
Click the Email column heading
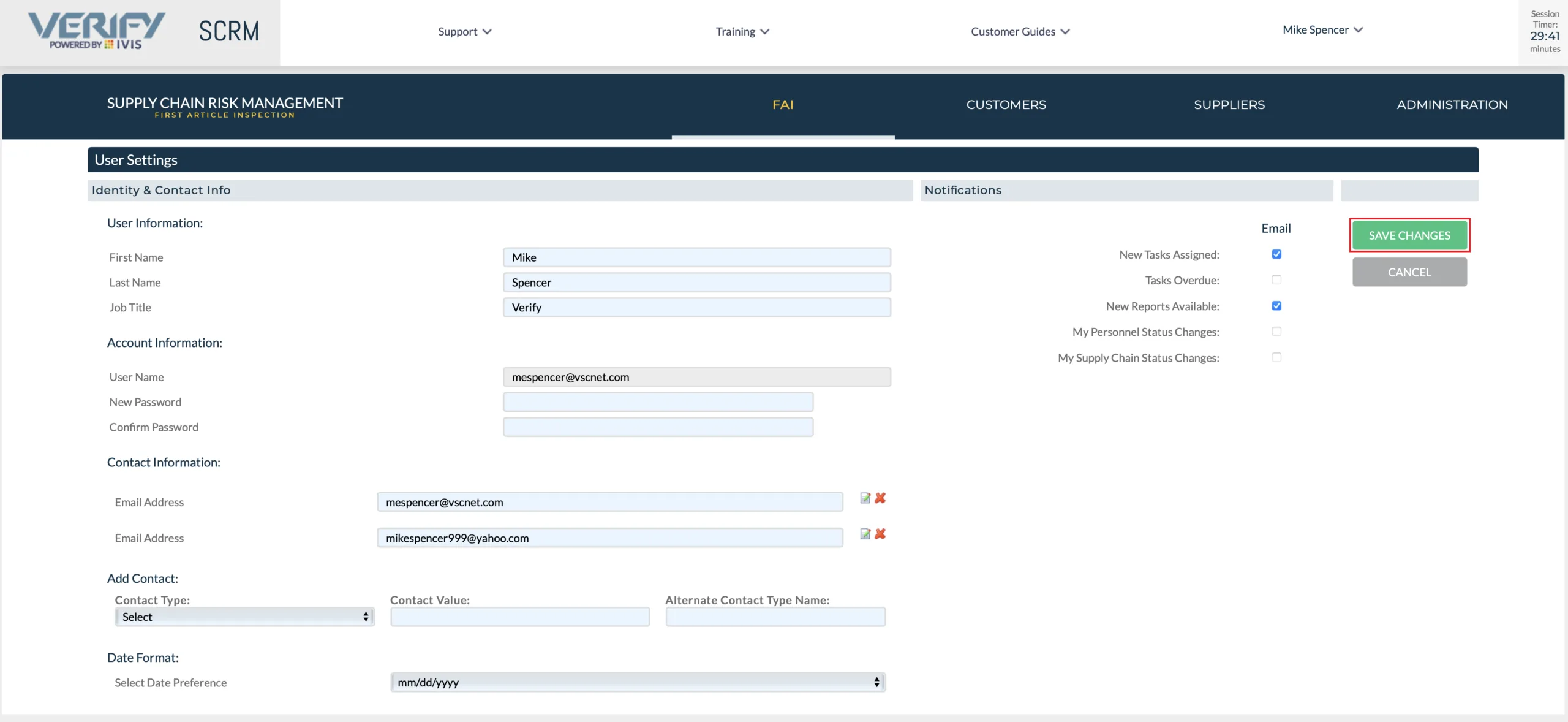tap(1276, 228)
